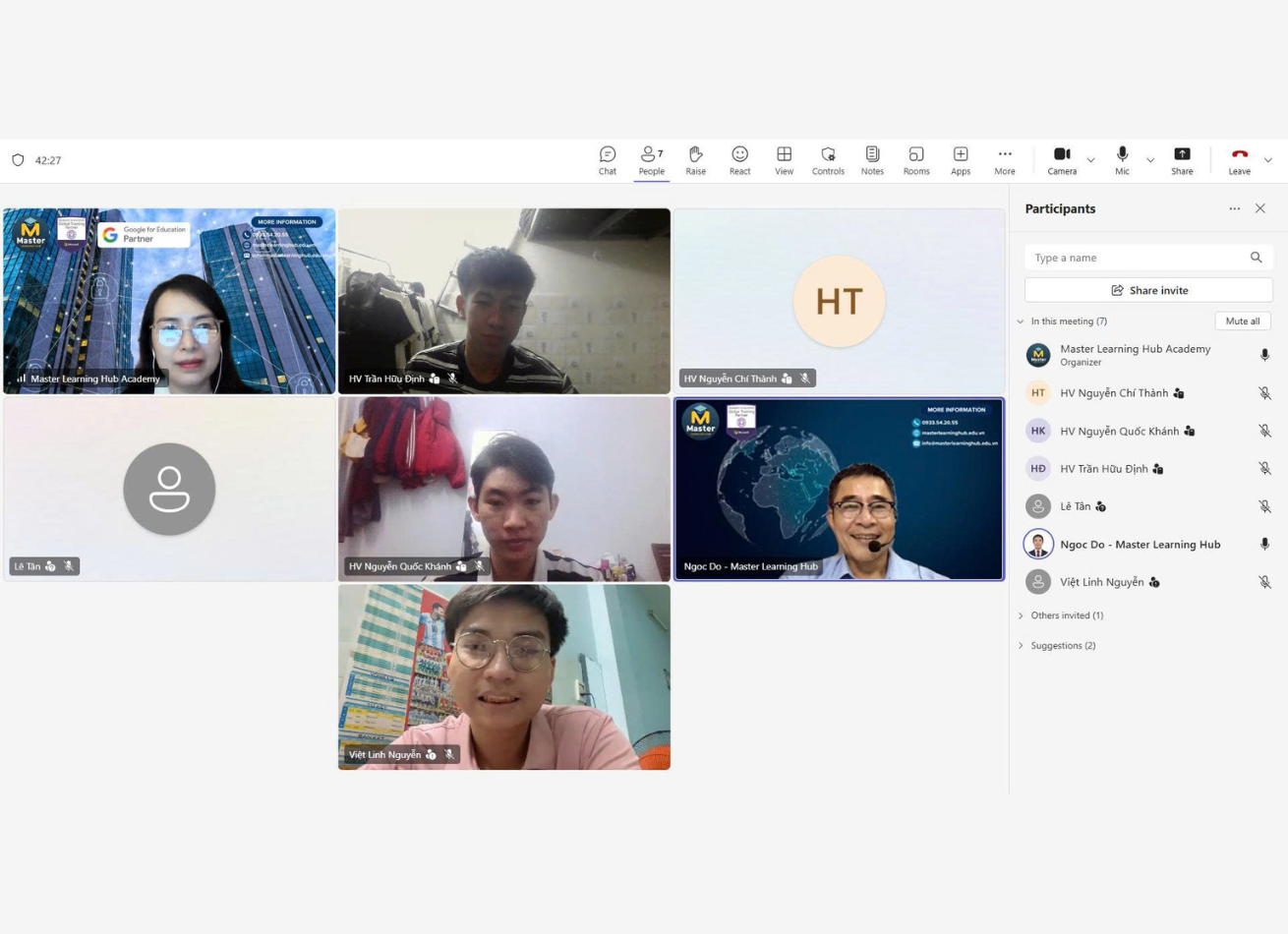Open the More actions menu
Image resolution: width=1288 pixels, height=934 pixels.
pyautogui.click(x=1004, y=160)
